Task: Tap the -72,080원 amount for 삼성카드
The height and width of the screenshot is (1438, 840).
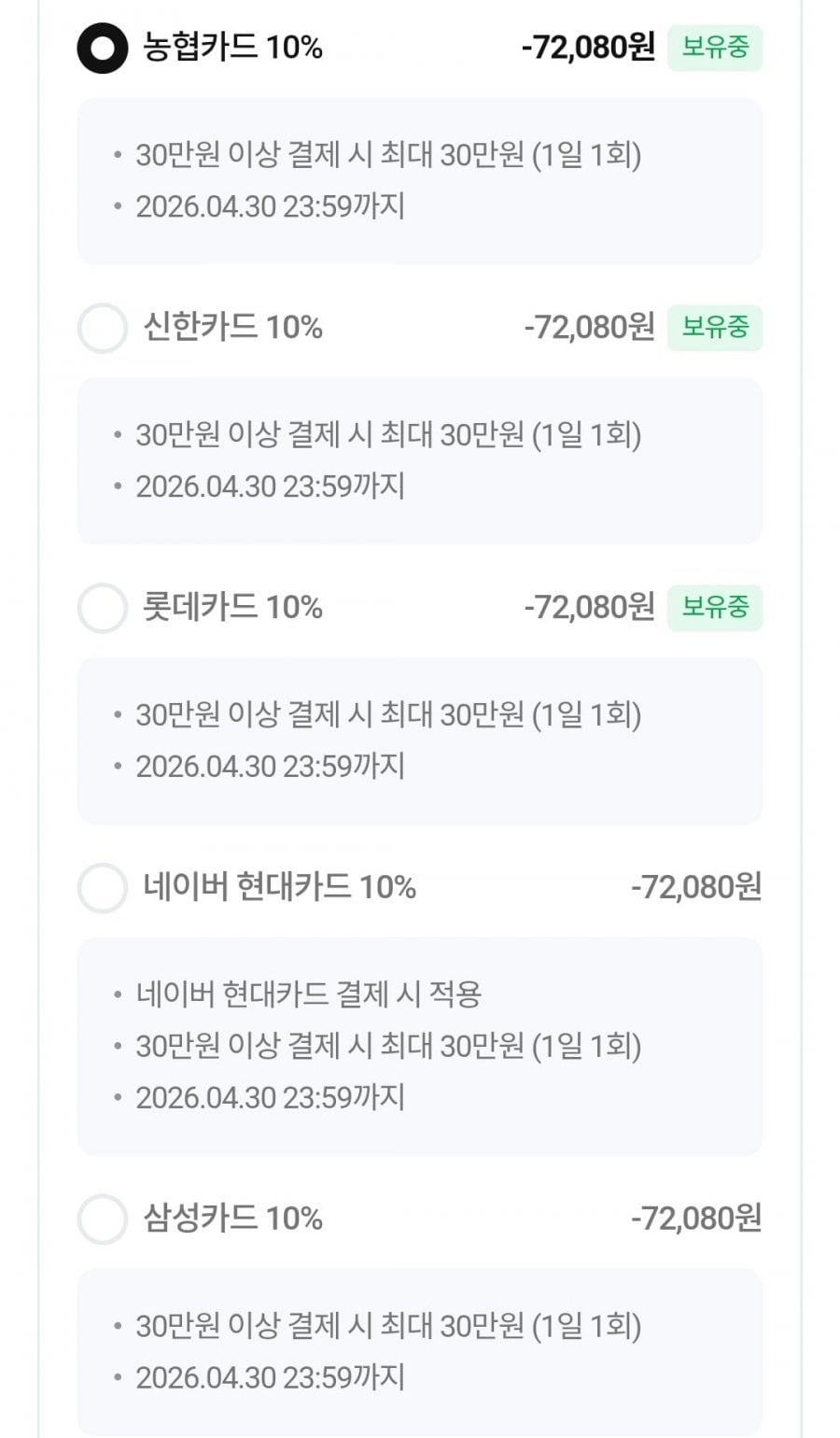Action: tap(696, 1218)
